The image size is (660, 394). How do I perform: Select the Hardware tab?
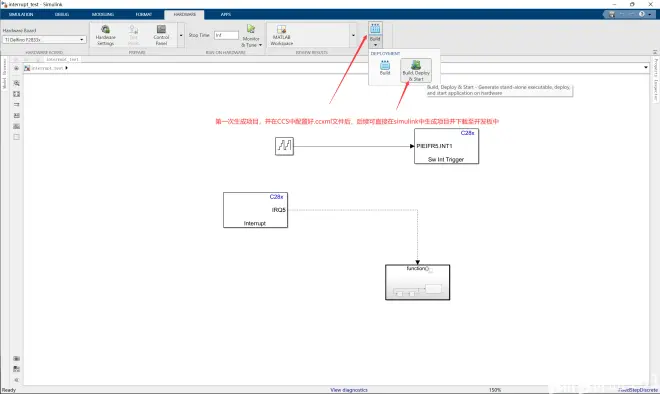(184, 14)
